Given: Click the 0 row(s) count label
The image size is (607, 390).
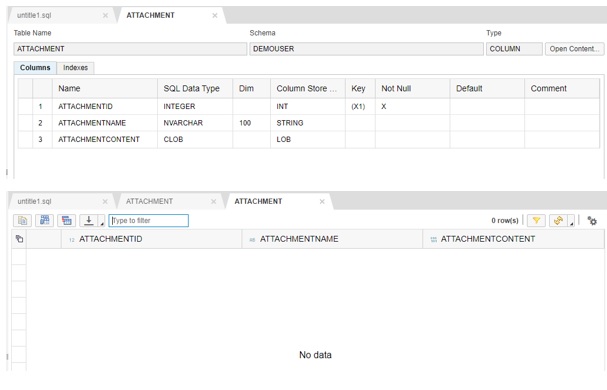Looking at the screenshot, I should (x=505, y=221).
